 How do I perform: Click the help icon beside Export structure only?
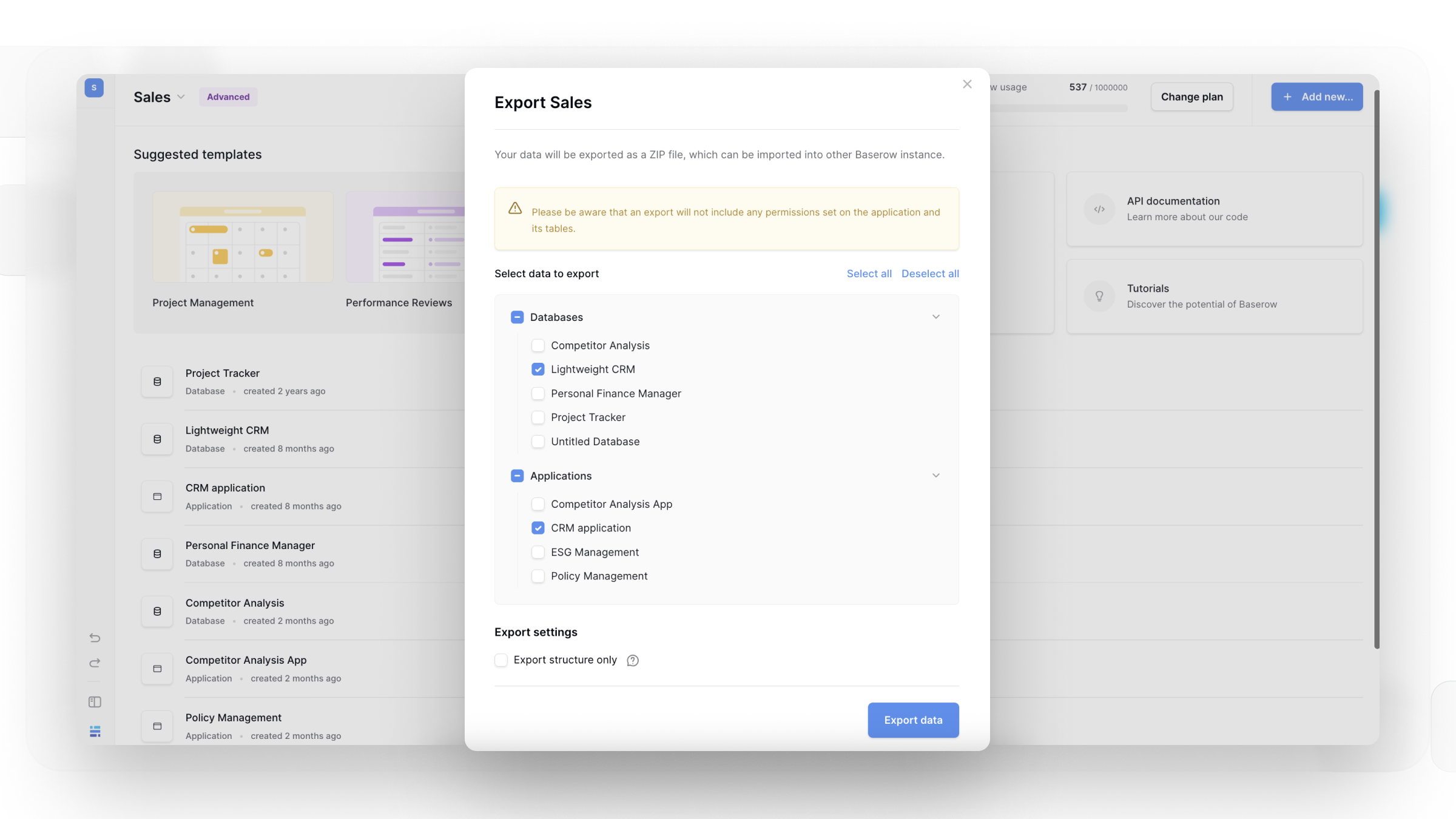click(633, 661)
